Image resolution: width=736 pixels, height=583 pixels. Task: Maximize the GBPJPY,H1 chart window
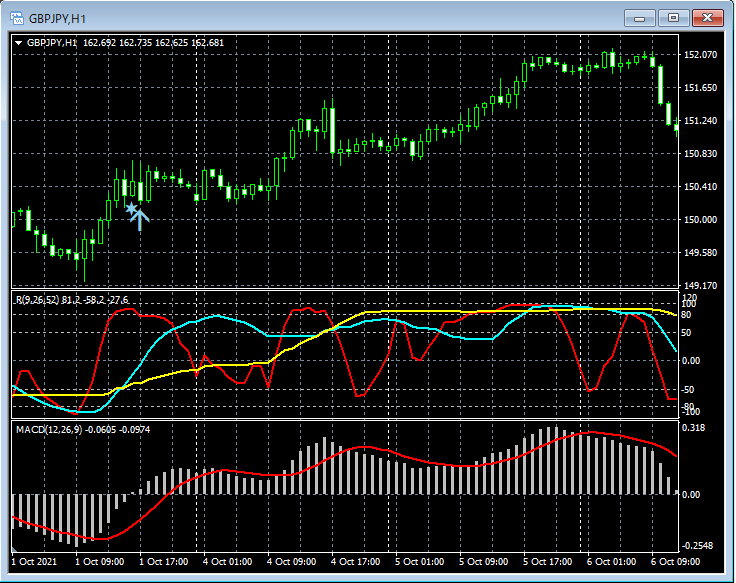tap(673, 17)
